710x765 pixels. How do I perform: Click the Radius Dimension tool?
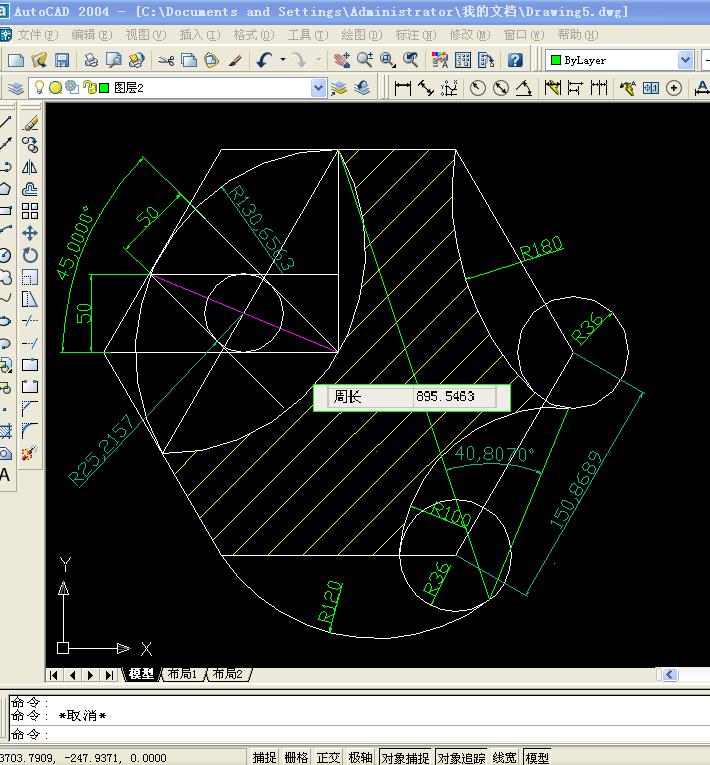478,88
